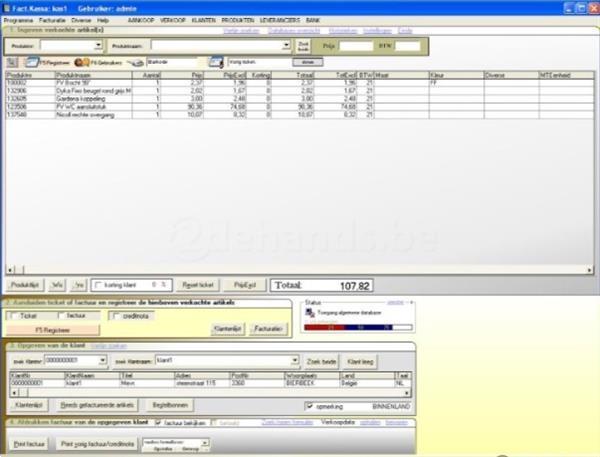Image resolution: width=600 pixels, height=457 pixels.
Task: Click the Einde link at top
Action: pos(405,31)
